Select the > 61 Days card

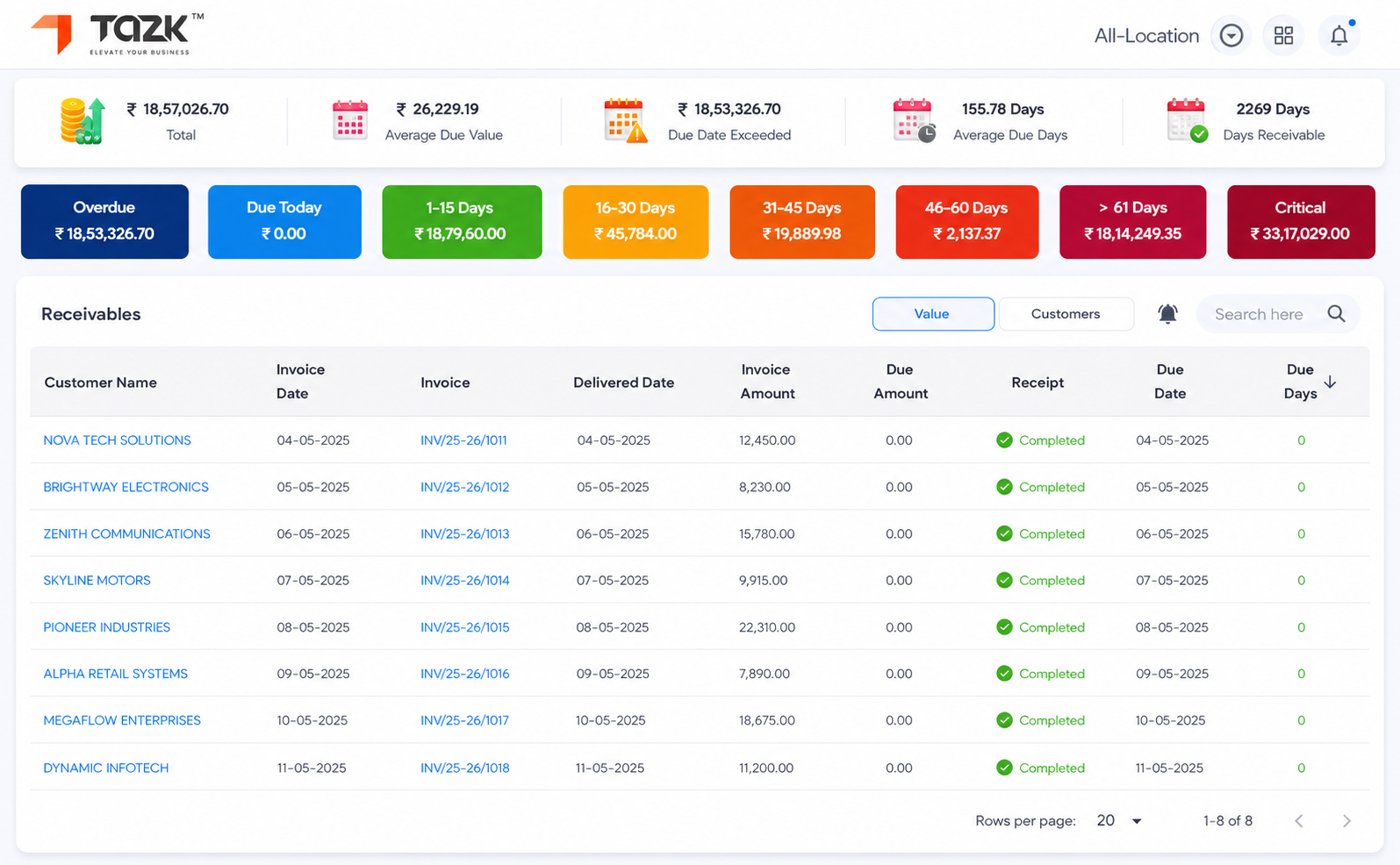(x=1133, y=222)
